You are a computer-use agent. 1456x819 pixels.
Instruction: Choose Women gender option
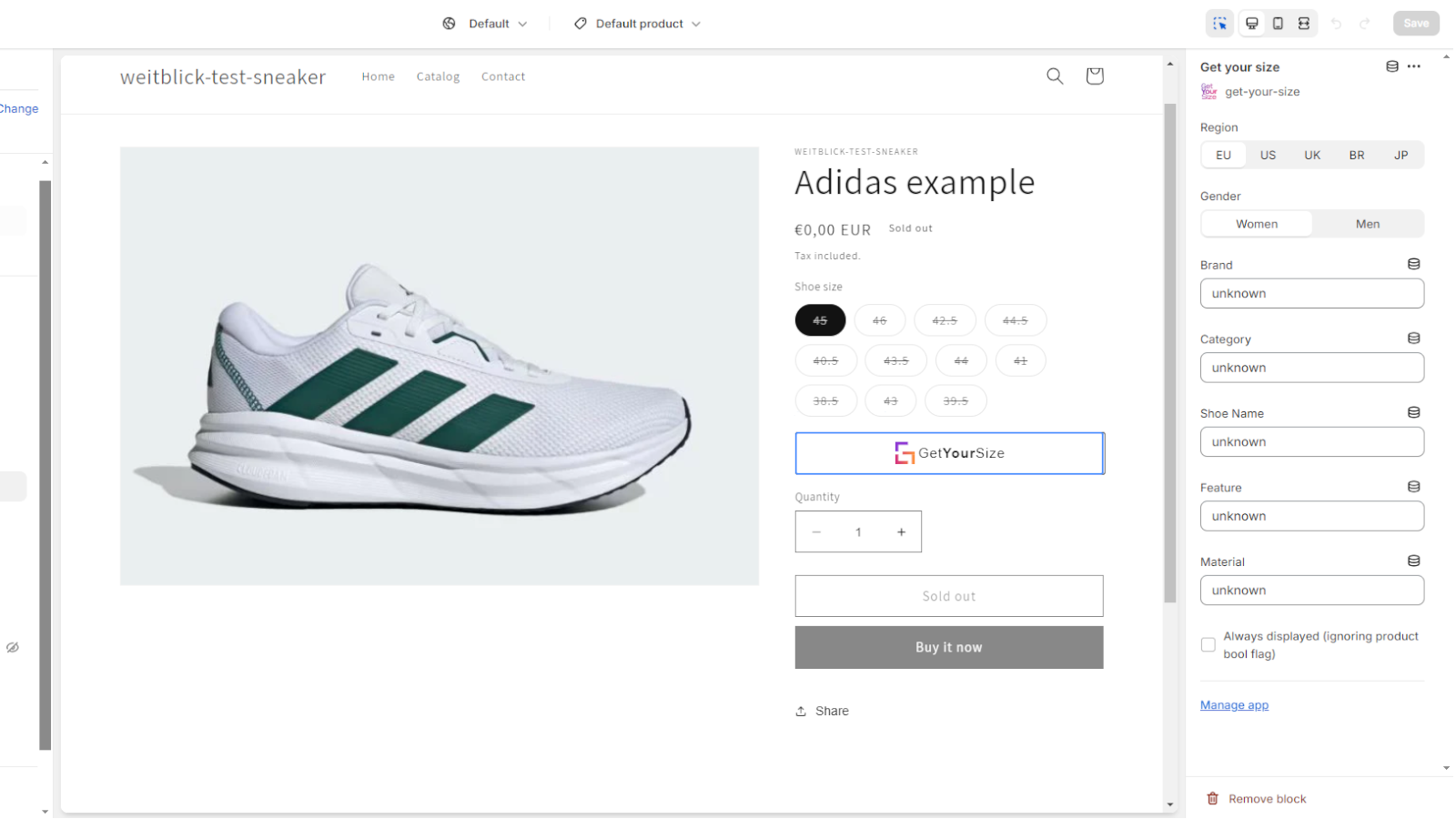pyautogui.click(x=1257, y=224)
